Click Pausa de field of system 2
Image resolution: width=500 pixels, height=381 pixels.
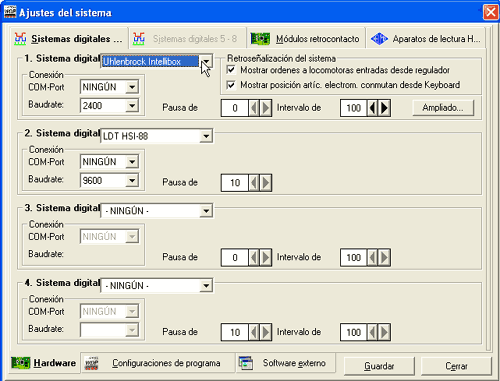pos(235,183)
